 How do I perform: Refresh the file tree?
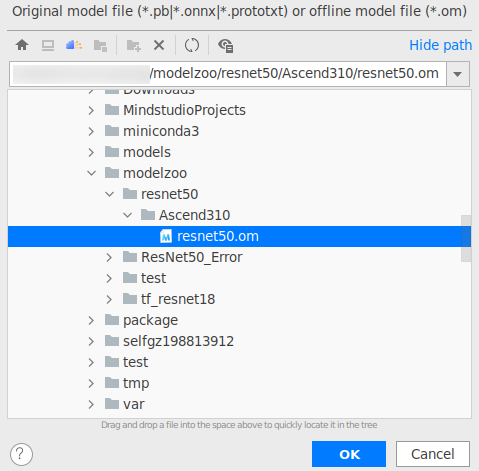click(x=192, y=45)
